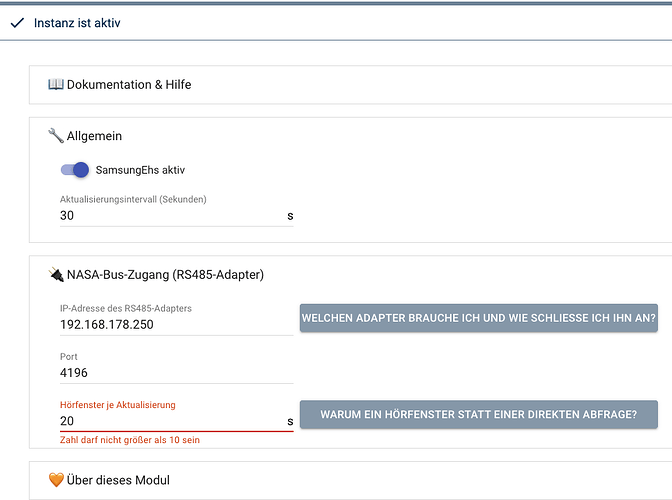The width and height of the screenshot is (672, 500).
Task: Click the IP-Adresse field with 192.168.178.250
Action: (x=177, y=325)
